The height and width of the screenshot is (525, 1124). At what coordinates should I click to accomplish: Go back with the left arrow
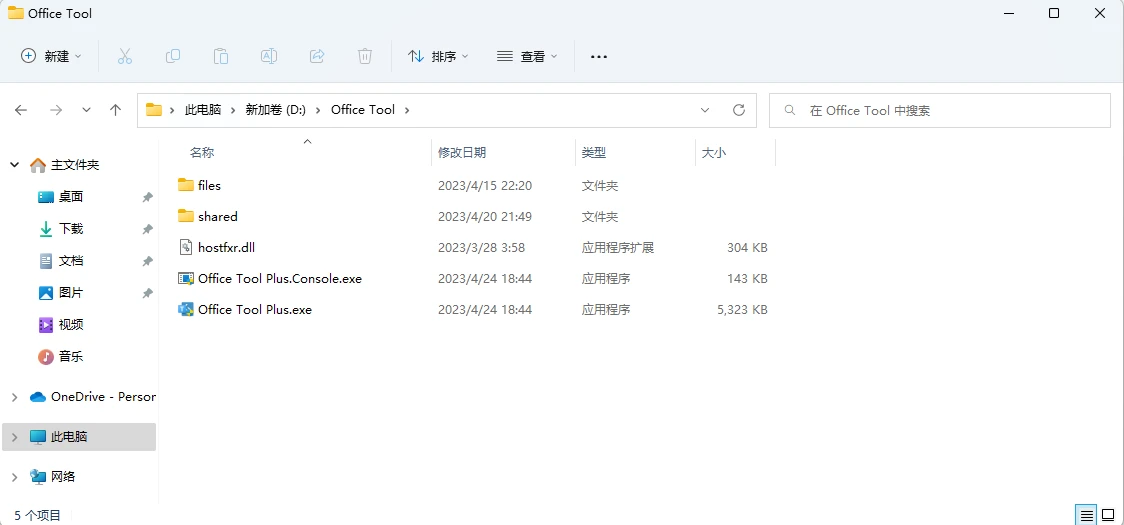pyautogui.click(x=21, y=110)
